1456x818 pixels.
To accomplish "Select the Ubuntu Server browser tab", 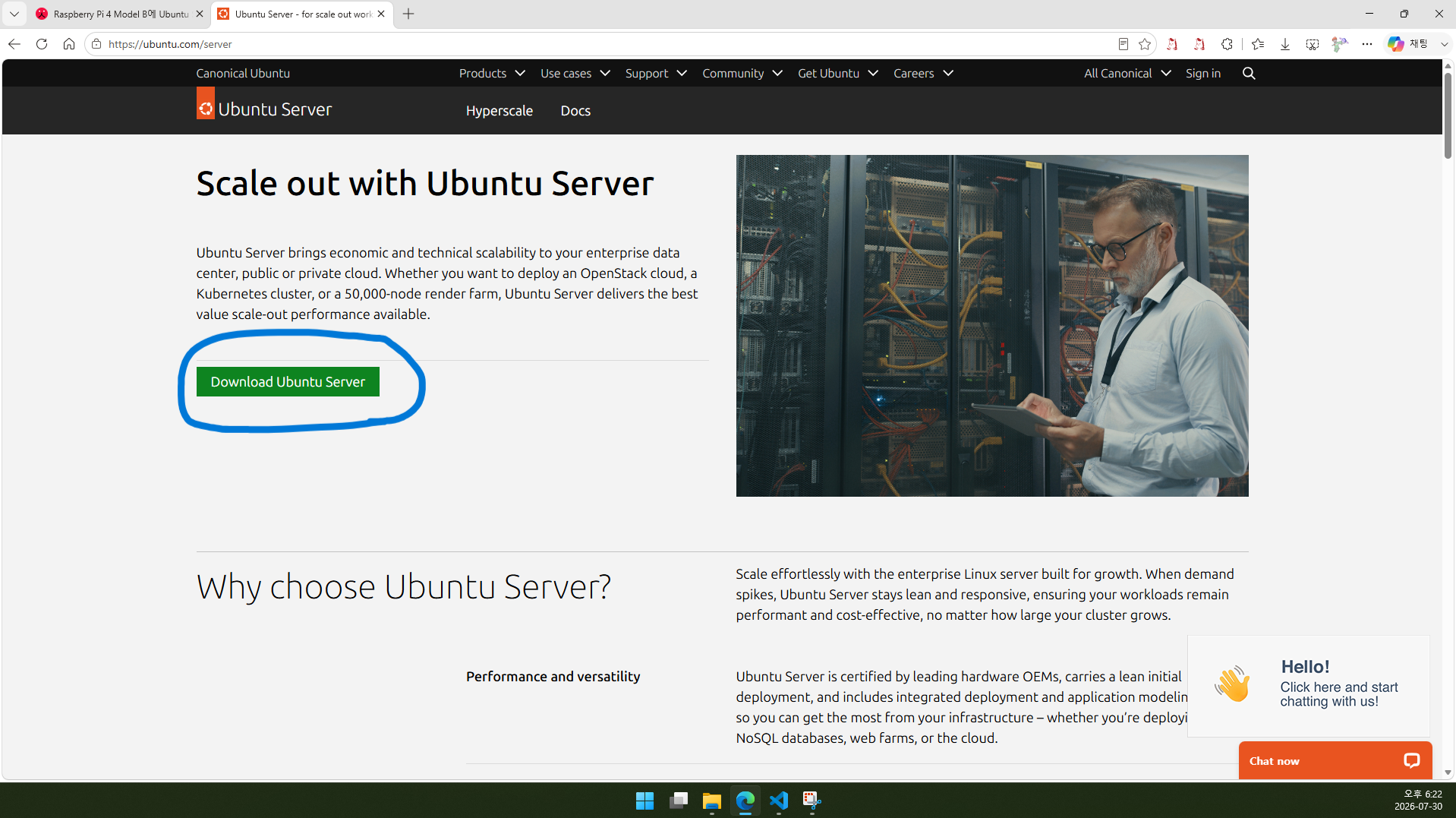I will pos(301,14).
